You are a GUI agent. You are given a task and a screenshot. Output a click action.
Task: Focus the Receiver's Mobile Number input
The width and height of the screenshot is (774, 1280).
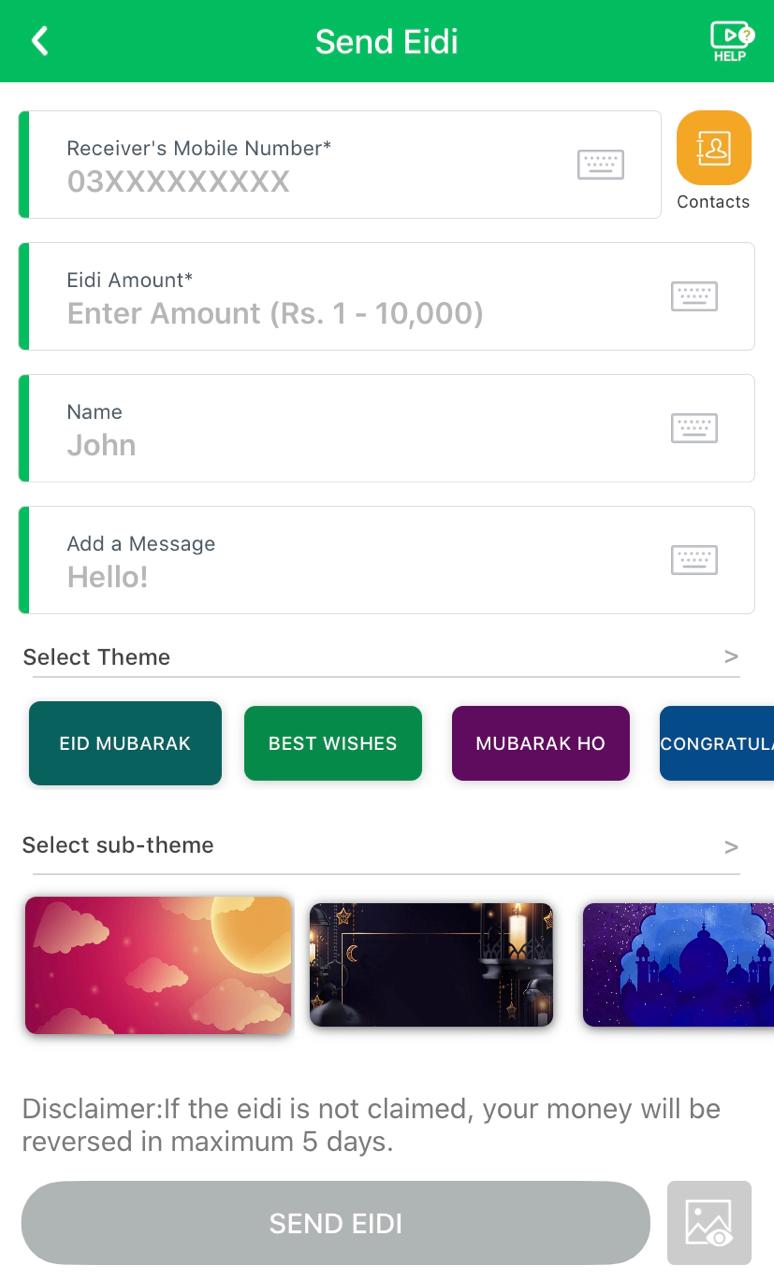point(340,164)
